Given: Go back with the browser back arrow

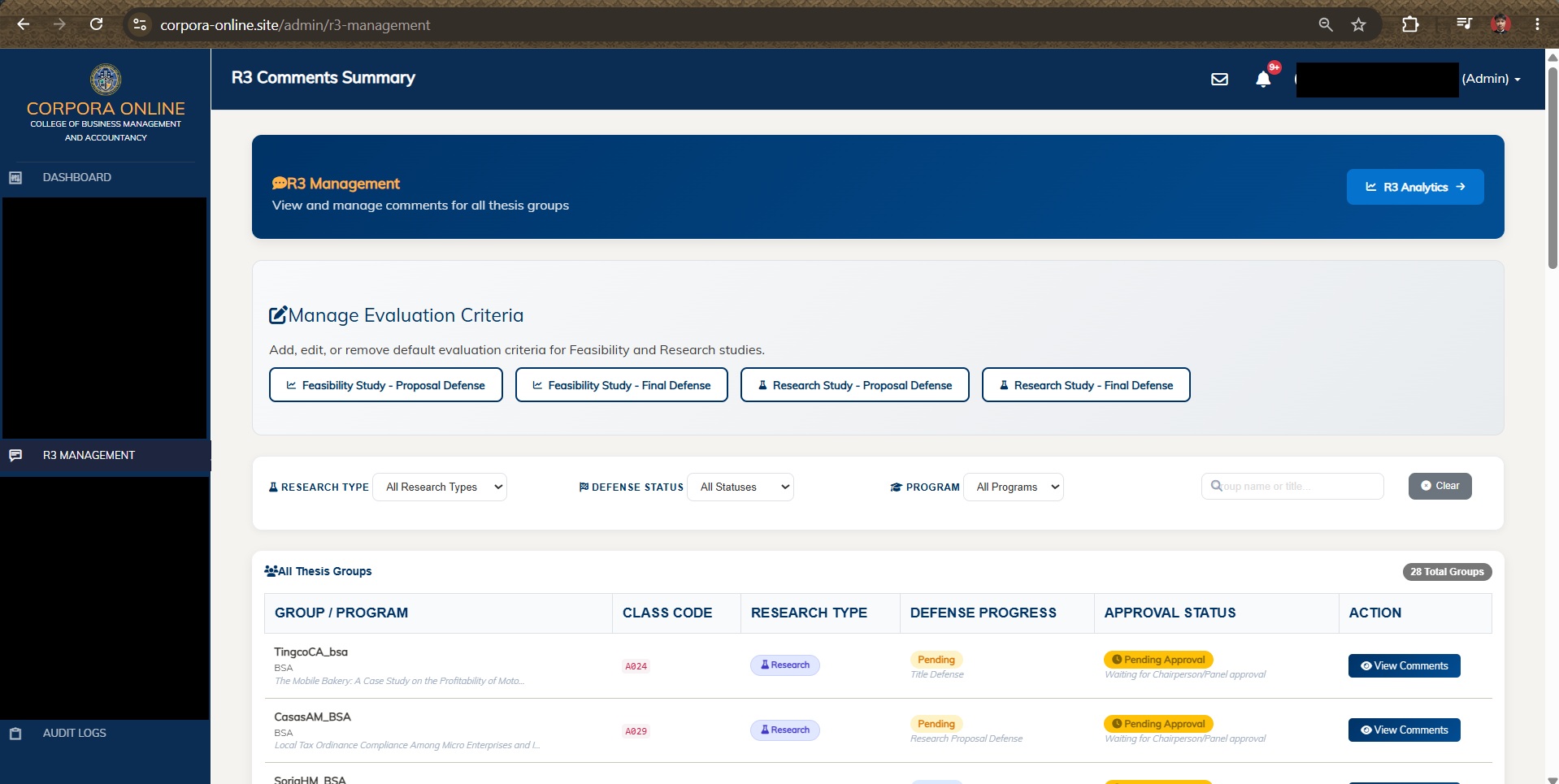Looking at the screenshot, I should [x=24, y=24].
